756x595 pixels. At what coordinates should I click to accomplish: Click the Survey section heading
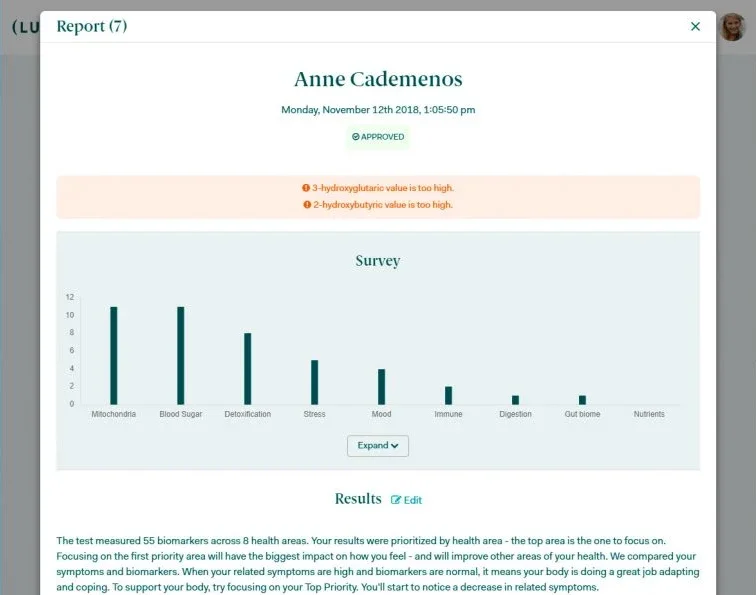click(x=378, y=261)
